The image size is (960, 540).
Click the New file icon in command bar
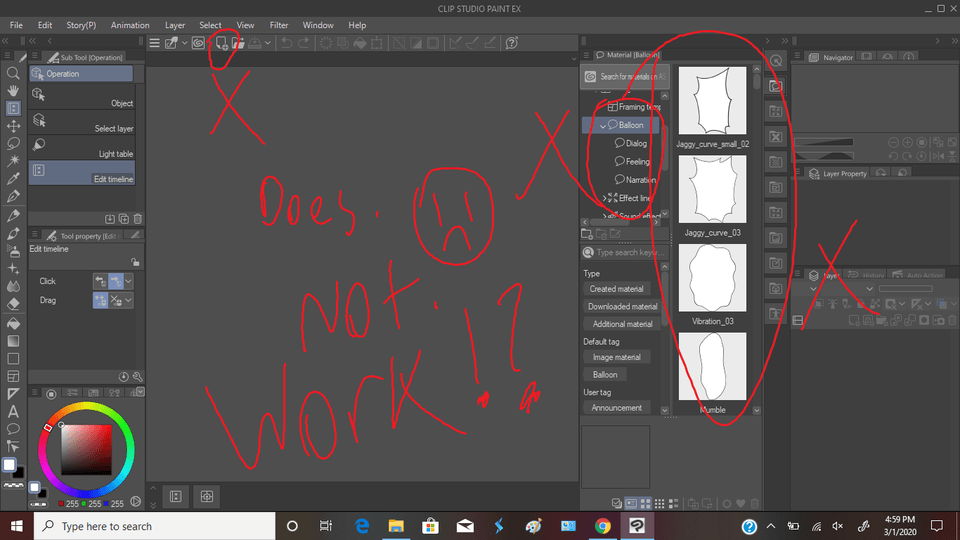pos(222,43)
